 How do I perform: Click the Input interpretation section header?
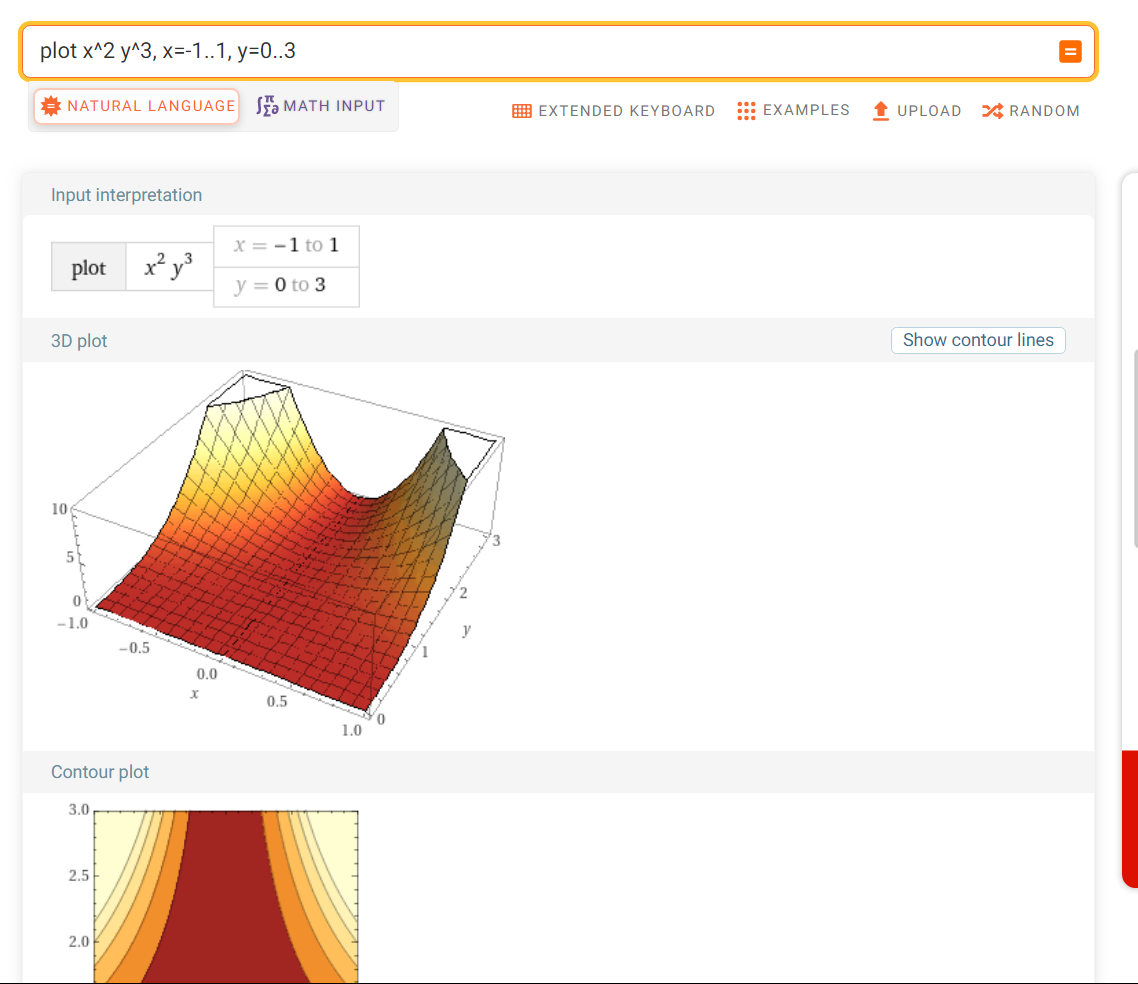coord(126,195)
